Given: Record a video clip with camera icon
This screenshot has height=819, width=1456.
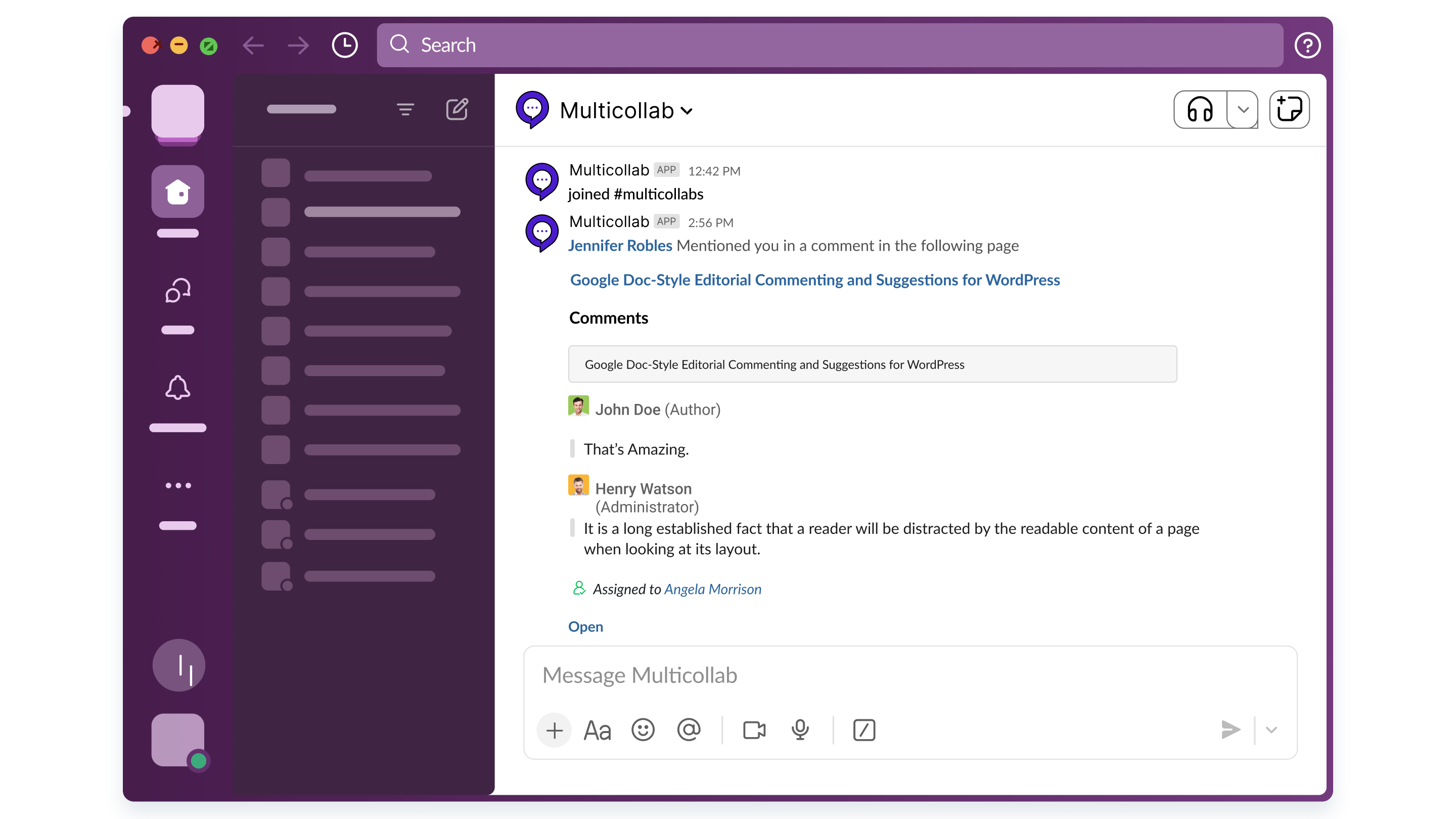Looking at the screenshot, I should point(754,730).
